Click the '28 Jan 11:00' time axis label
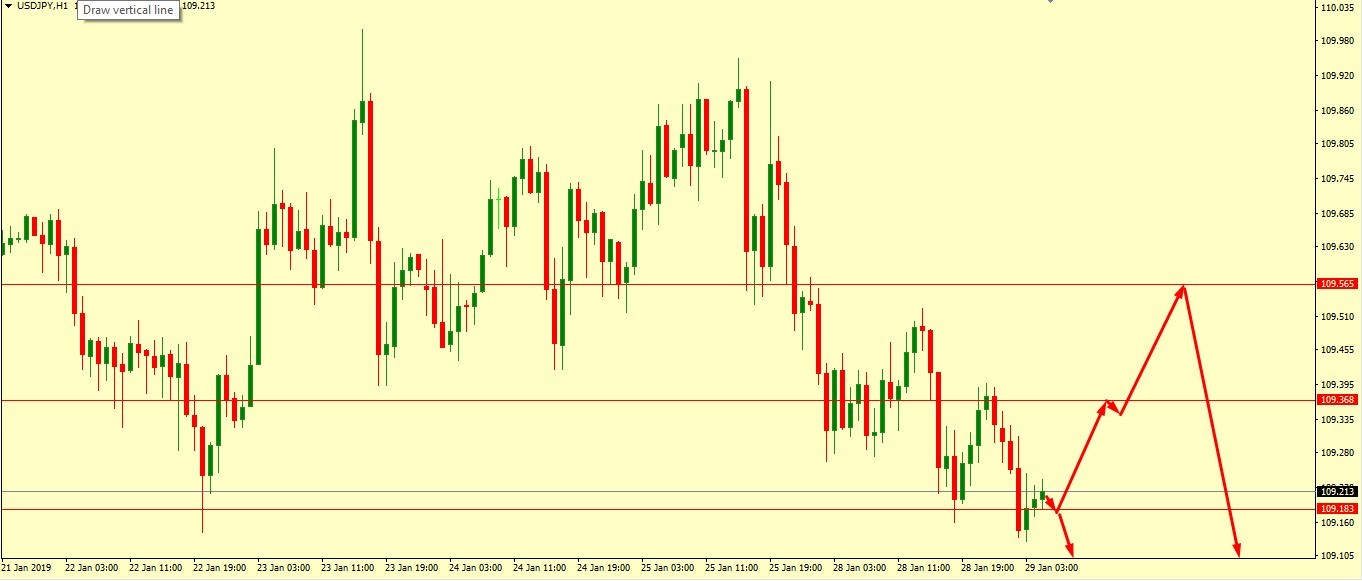Image resolution: width=1362 pixels, height=581 pixels. click(924, 568)
